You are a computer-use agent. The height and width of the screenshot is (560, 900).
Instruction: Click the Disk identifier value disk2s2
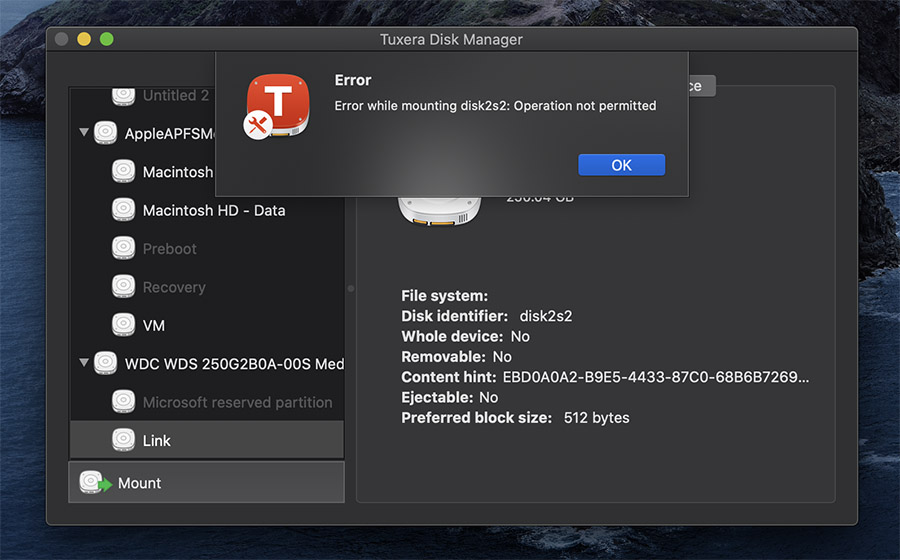545,316
